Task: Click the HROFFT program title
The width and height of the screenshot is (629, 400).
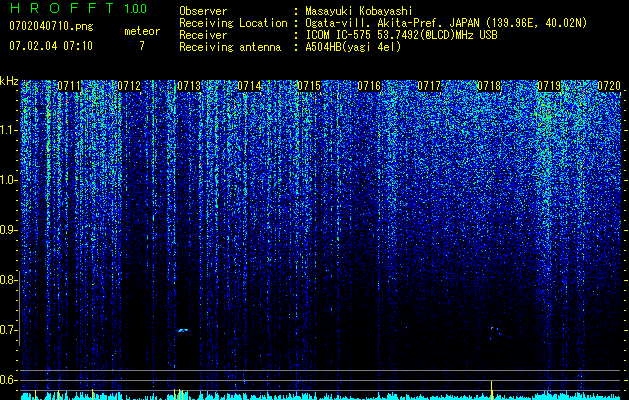Action: point(62,8)
